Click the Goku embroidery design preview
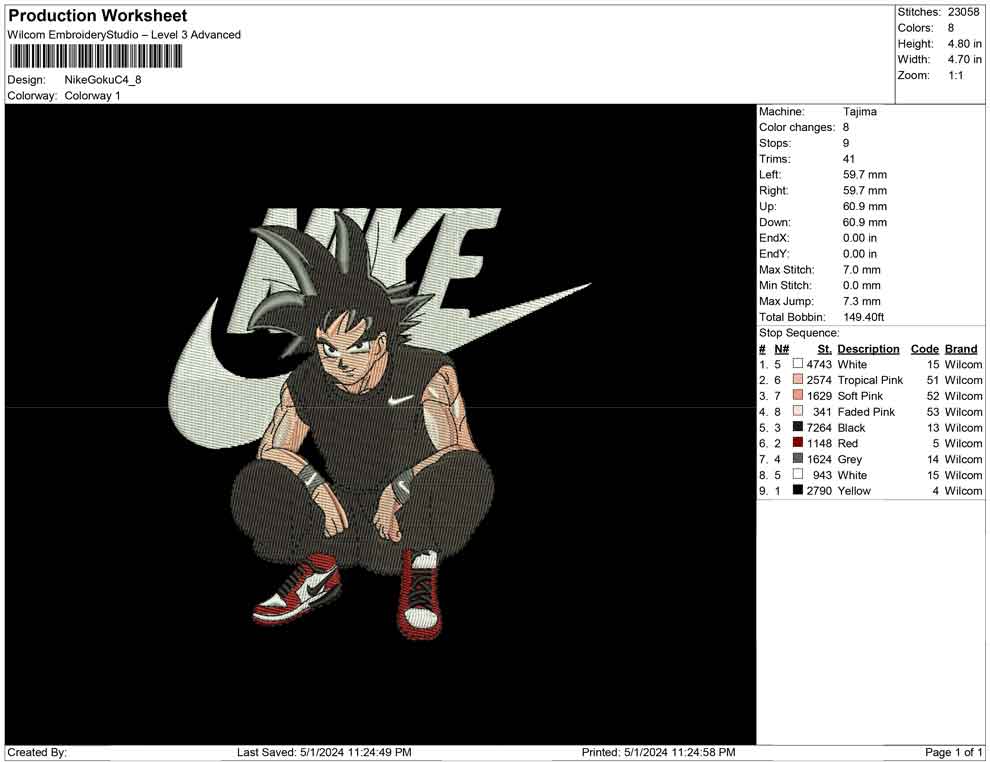This screenshot has width=990, height=762. point(379,423)
